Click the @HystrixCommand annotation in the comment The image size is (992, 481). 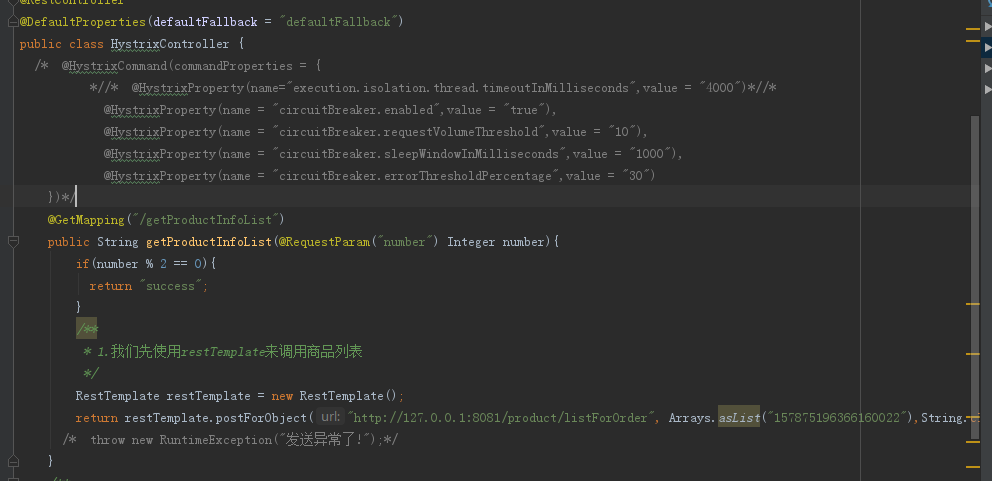click(x=114, y=66)
